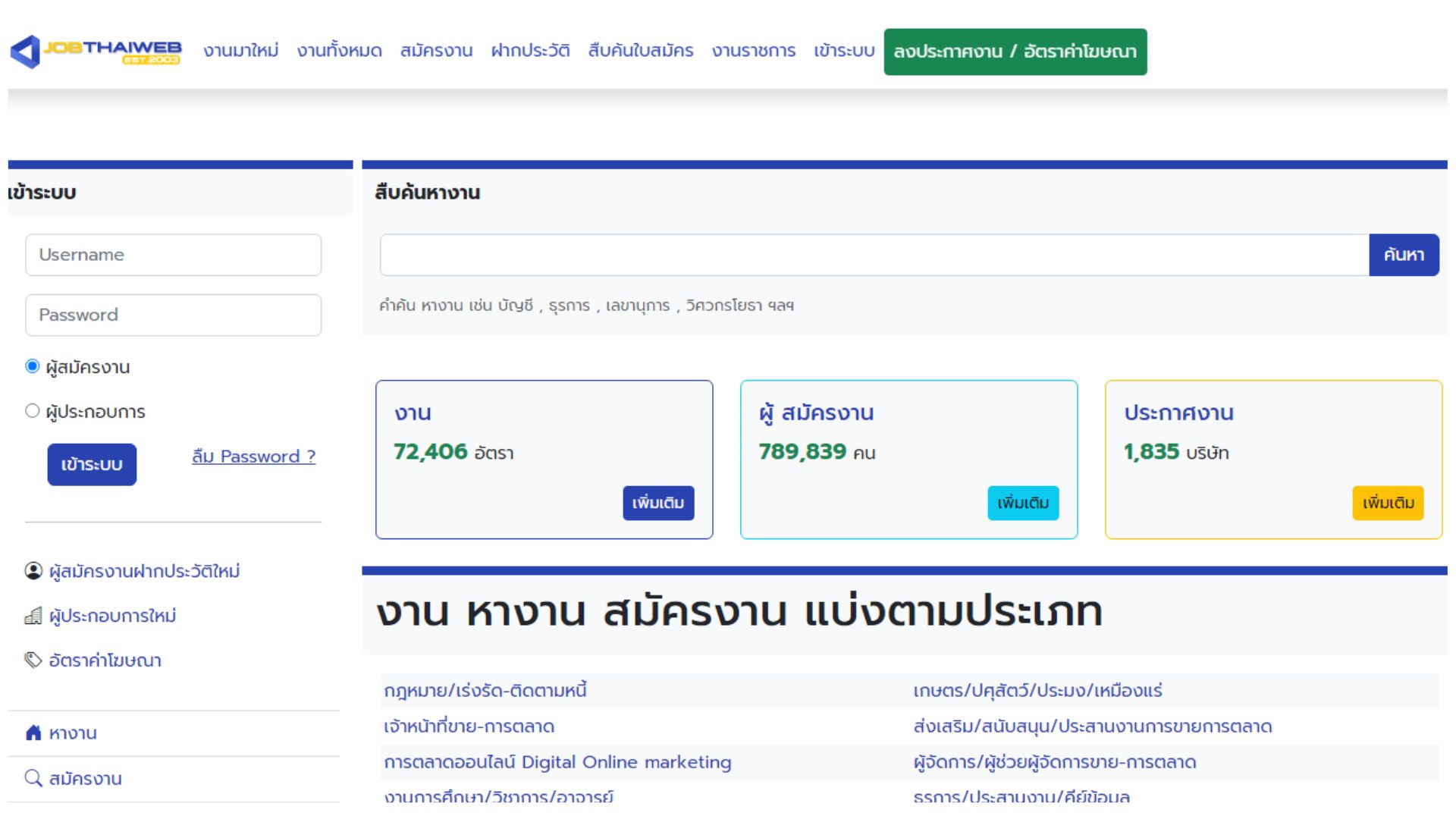1456x819 pixels.
Task: Click the tag icon beside อัตราค่าโฆษณา
Action: pyautogui.click(x=33, y=661)
